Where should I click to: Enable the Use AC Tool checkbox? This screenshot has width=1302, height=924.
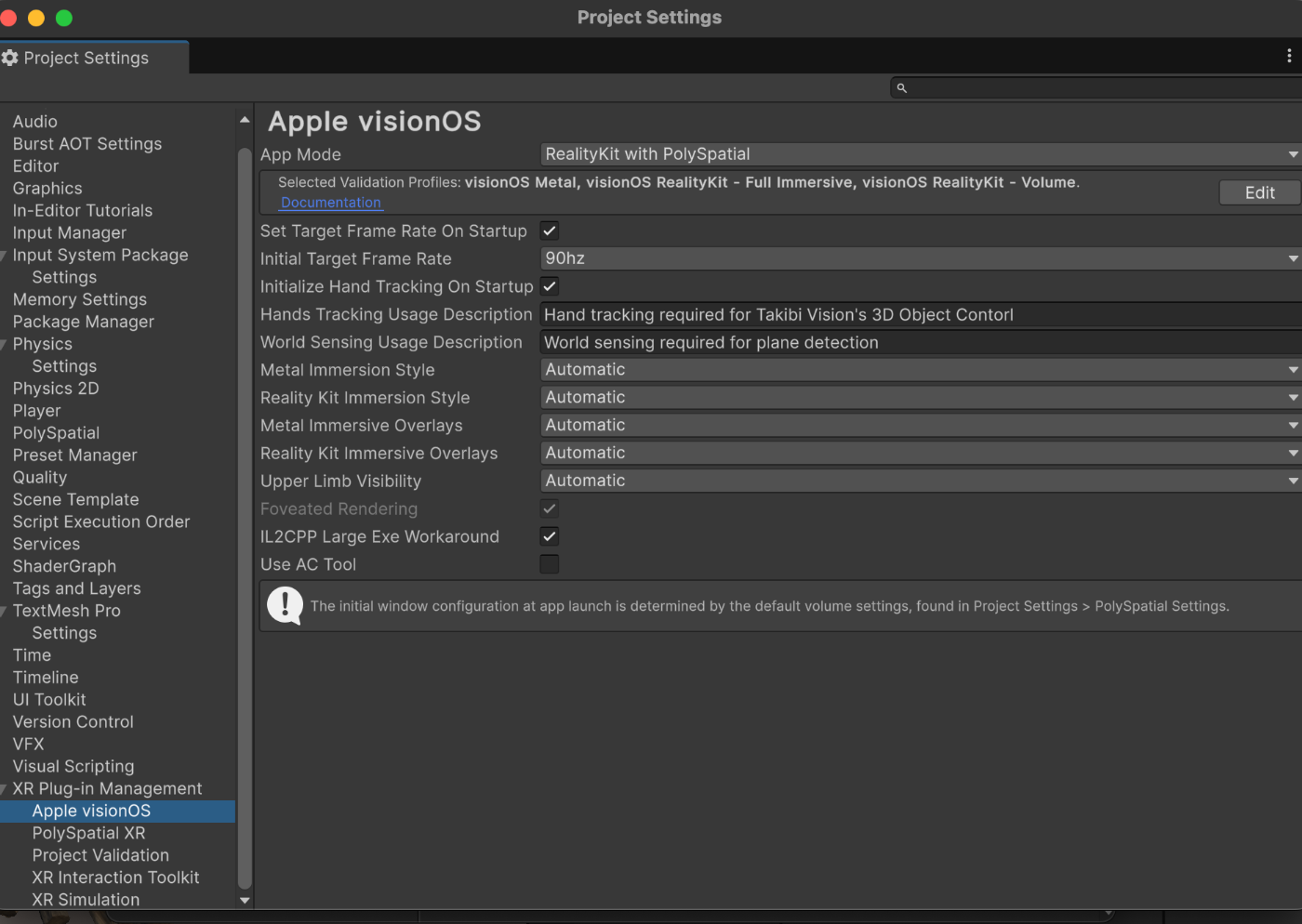pyautogui.click(x=550, y=564)
